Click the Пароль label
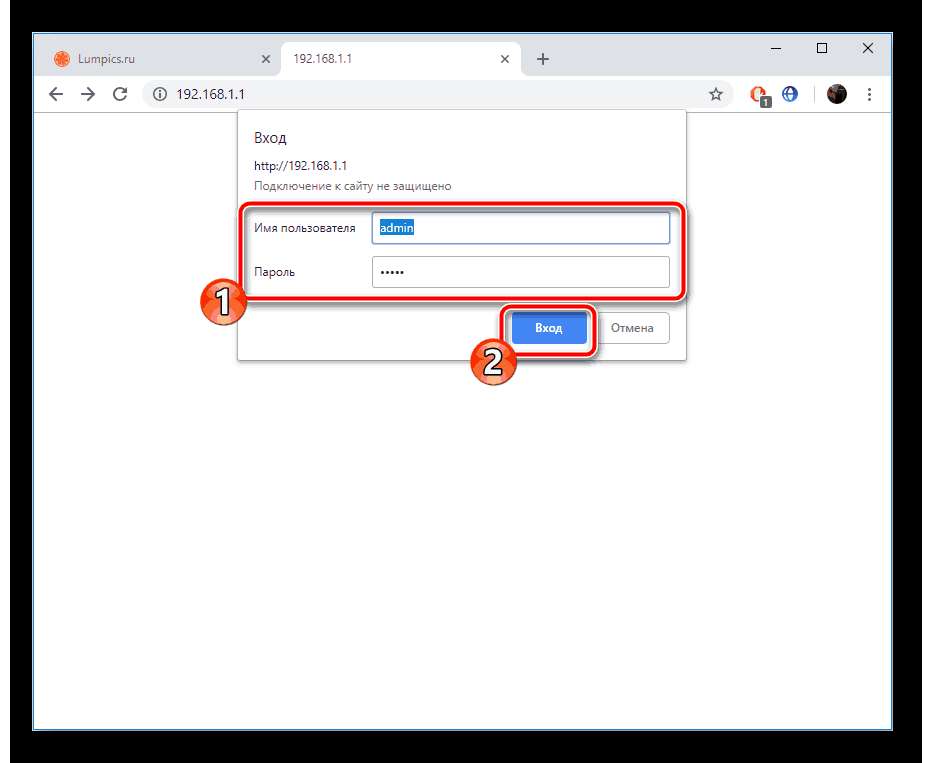 coord(274,272)
